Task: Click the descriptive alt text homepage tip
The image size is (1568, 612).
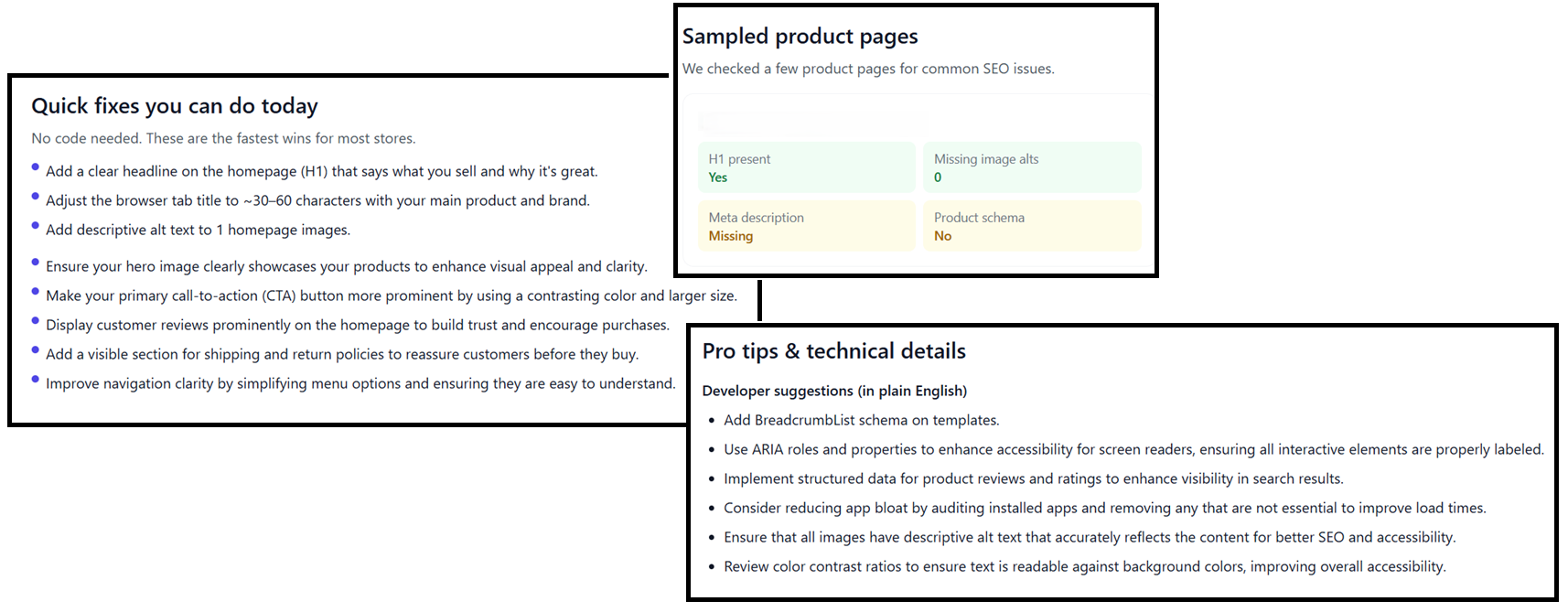Action: [198, 230]
